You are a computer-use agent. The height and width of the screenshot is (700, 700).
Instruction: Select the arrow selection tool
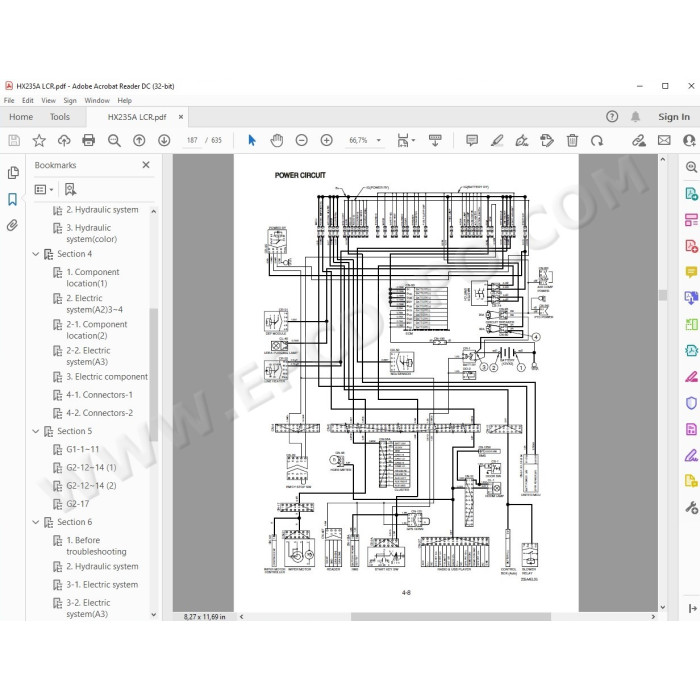[252, 141]
